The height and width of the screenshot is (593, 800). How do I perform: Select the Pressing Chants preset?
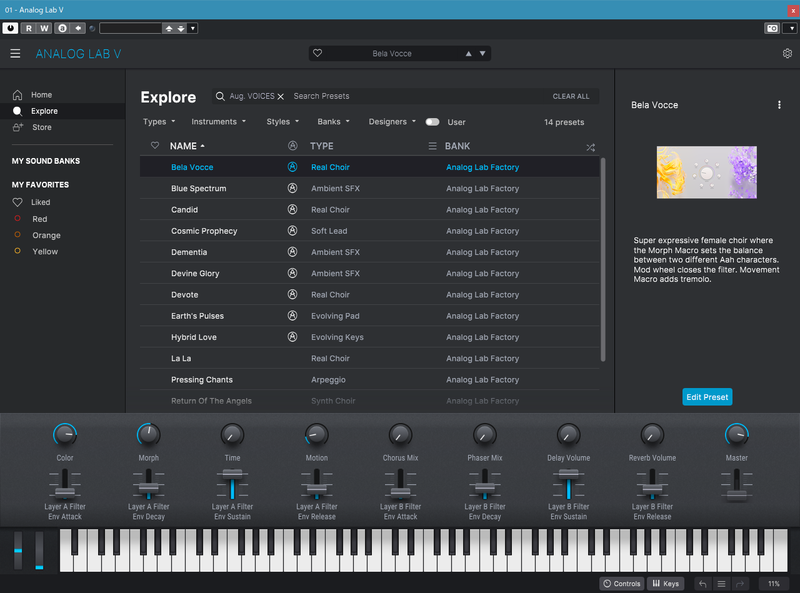coord(369,380)
